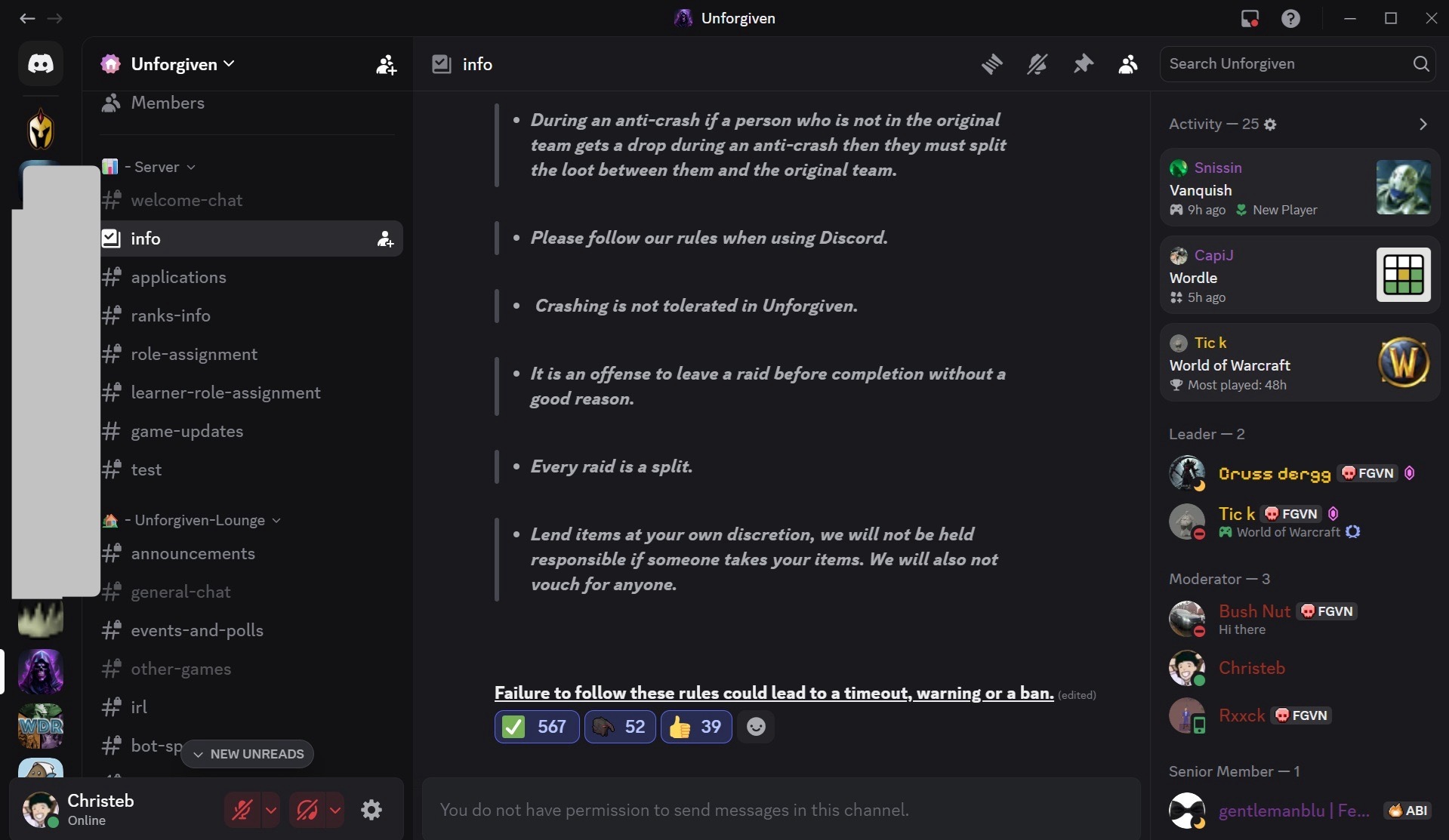
Task: Toggle microphone mute button
Action: 242,810
